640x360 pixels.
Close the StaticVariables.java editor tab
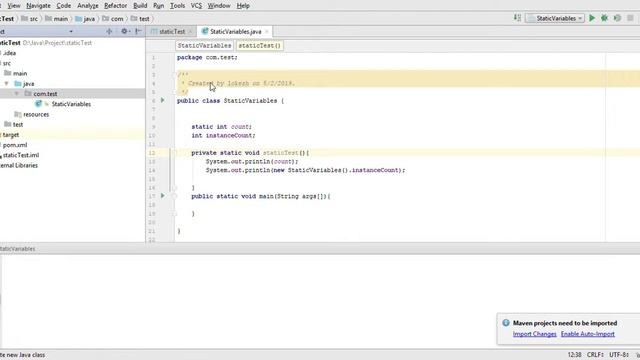tap(267, 31)
